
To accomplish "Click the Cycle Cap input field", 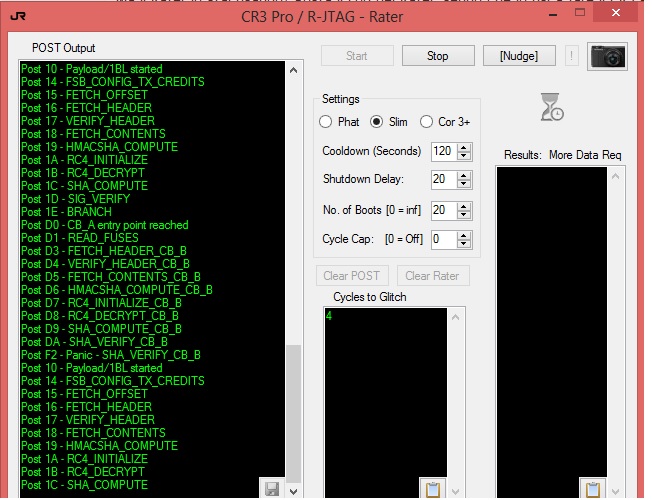I will coord(444,240).
